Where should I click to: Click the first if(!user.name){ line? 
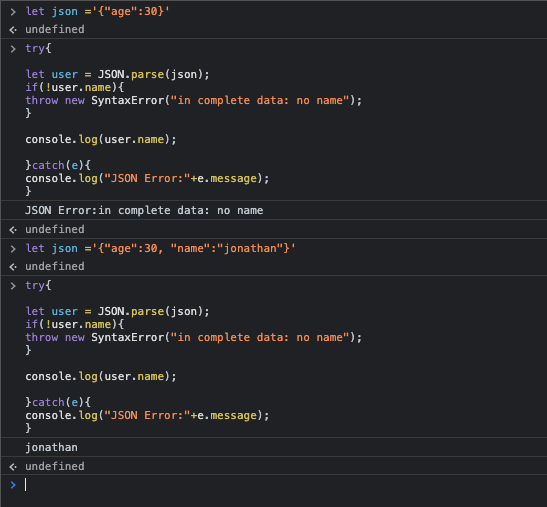click(x=74, y=87)
